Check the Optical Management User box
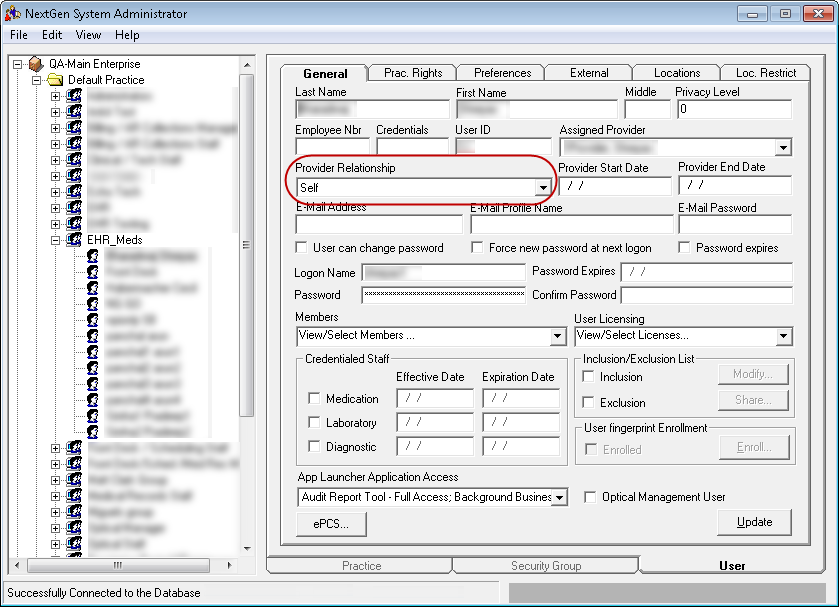The image size is (839, 607). tap(590, 497)
